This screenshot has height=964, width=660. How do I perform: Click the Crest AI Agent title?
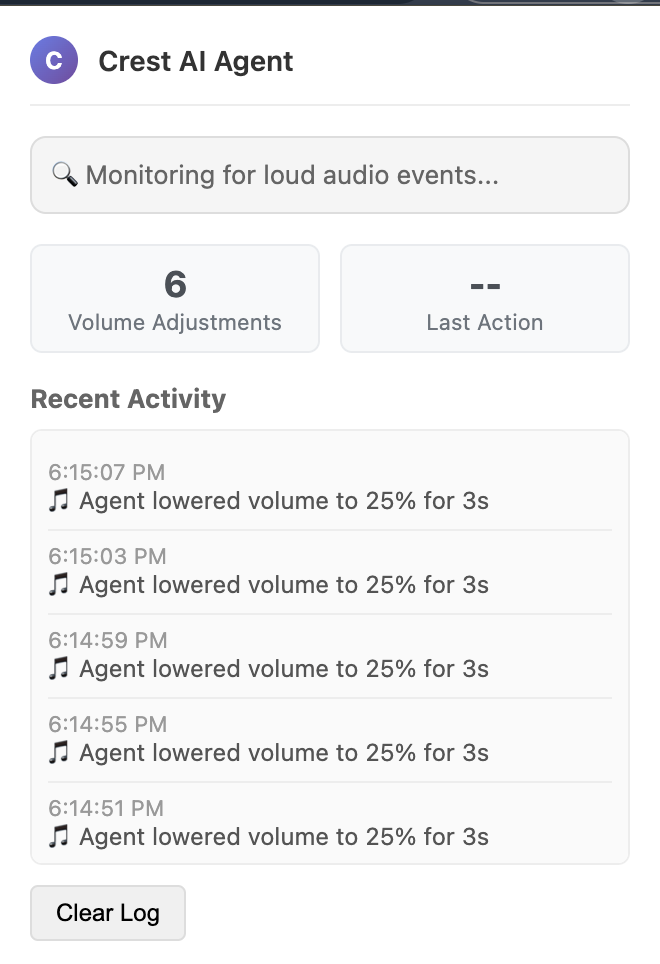coord(196,61)
